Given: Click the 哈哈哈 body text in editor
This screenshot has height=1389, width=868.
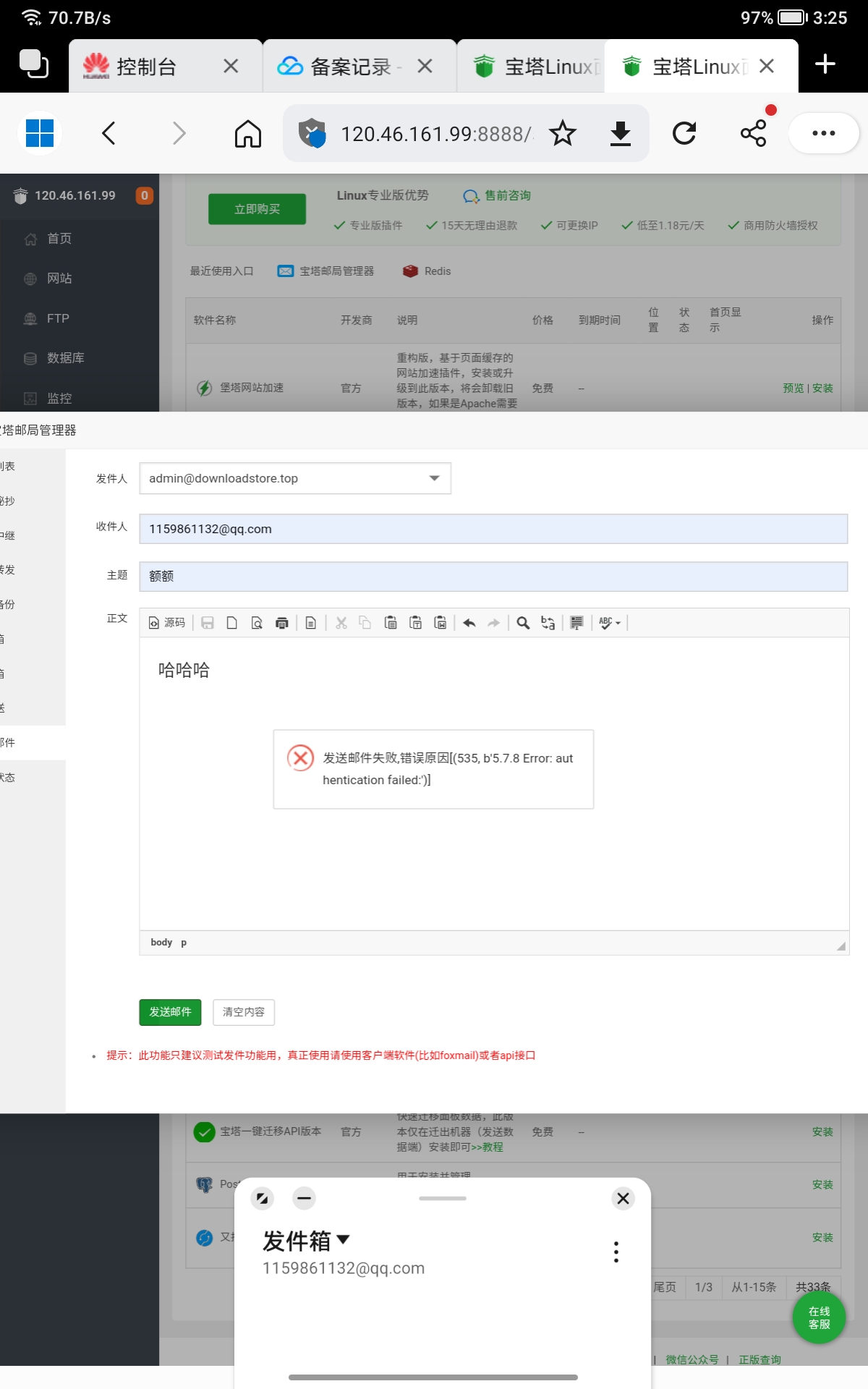Looking at the screenshot, I should pyautogui.click(x=184, y=670).
